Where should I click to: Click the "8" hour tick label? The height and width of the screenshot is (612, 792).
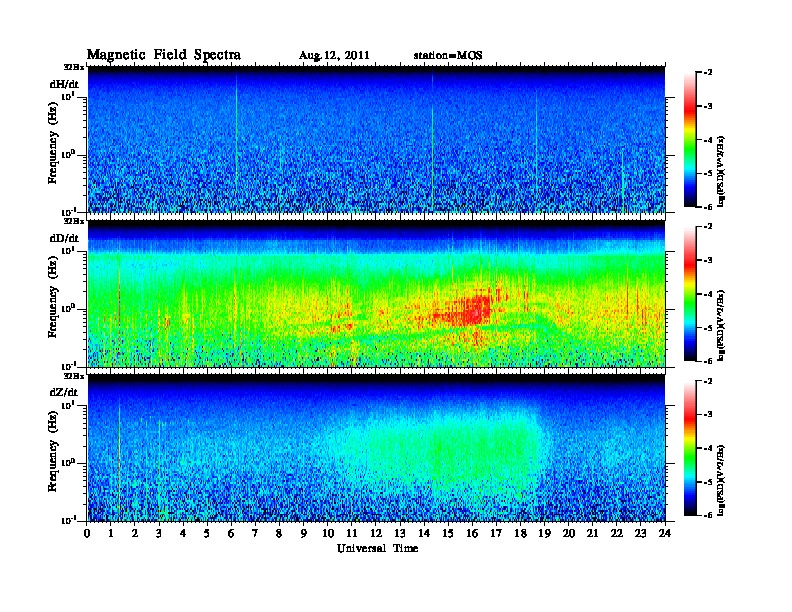[279, 533]
